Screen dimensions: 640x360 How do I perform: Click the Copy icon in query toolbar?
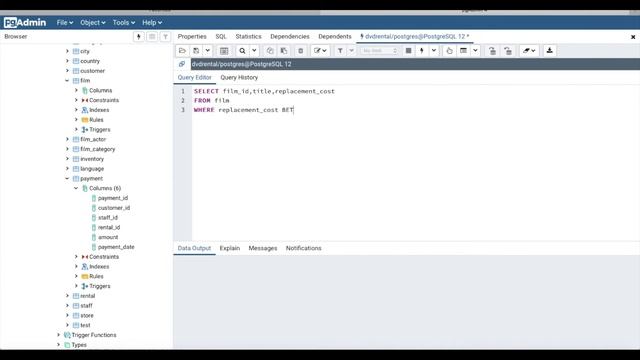270,51
